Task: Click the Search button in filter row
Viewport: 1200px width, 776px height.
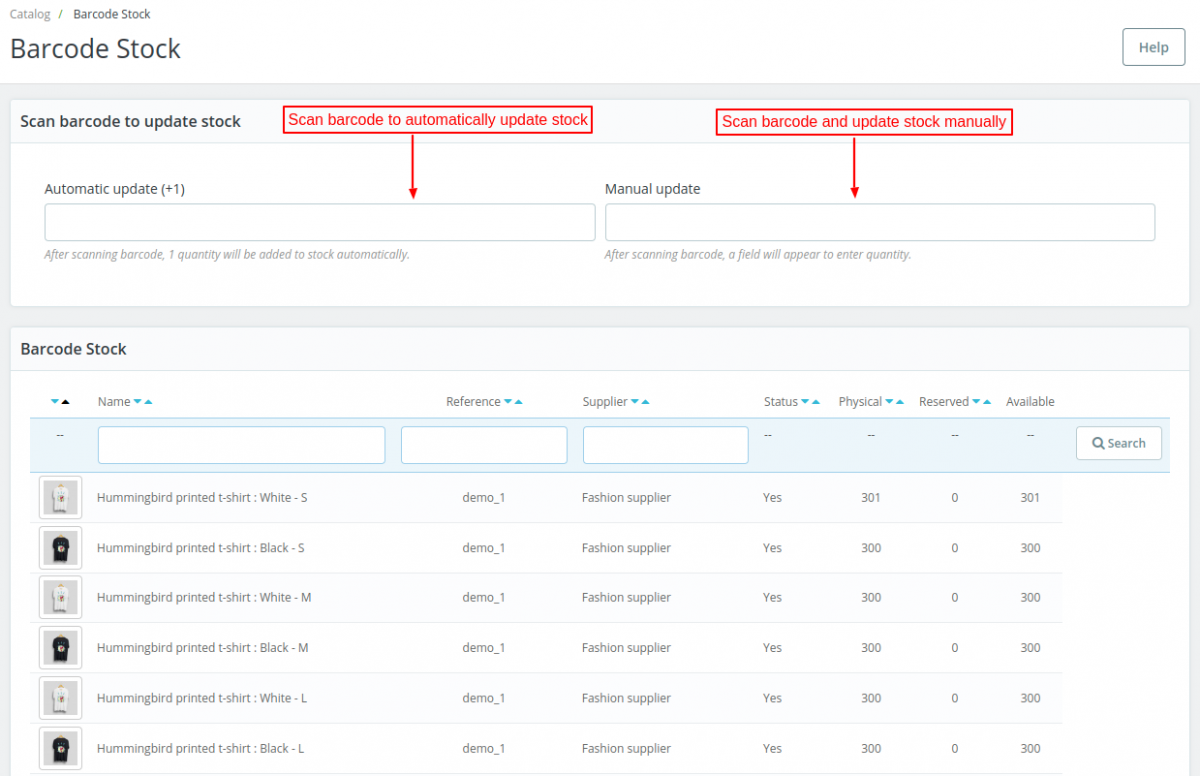Action: (x=1118, y=443)
